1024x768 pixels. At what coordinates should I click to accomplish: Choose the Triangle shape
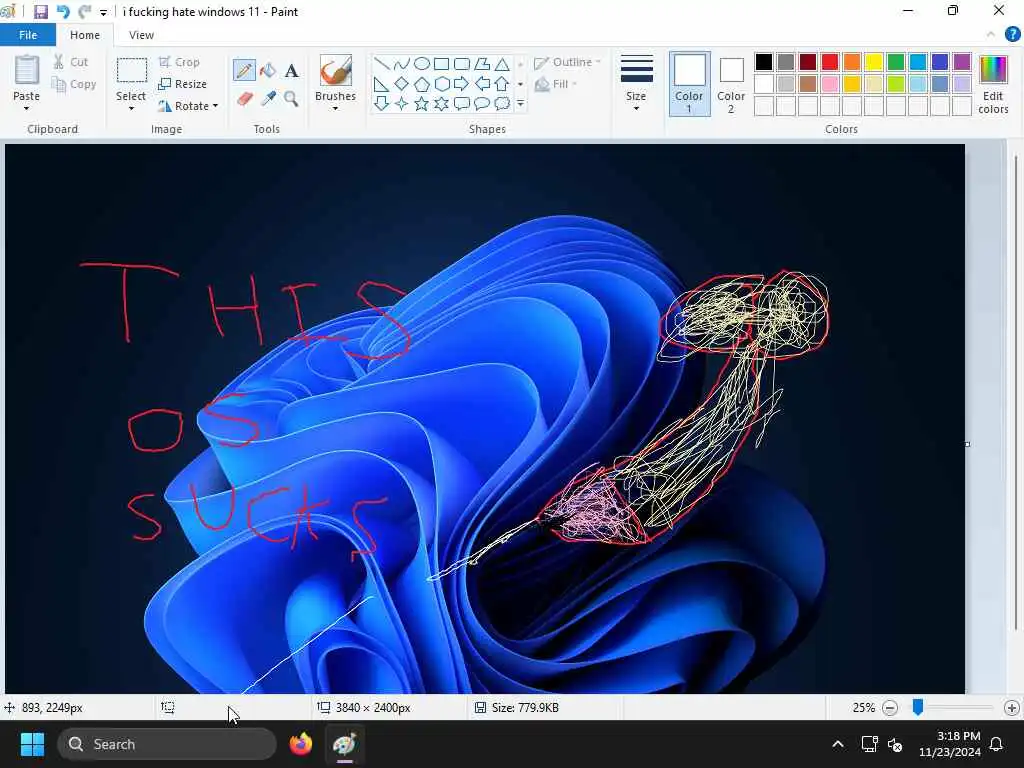[502, 64]
